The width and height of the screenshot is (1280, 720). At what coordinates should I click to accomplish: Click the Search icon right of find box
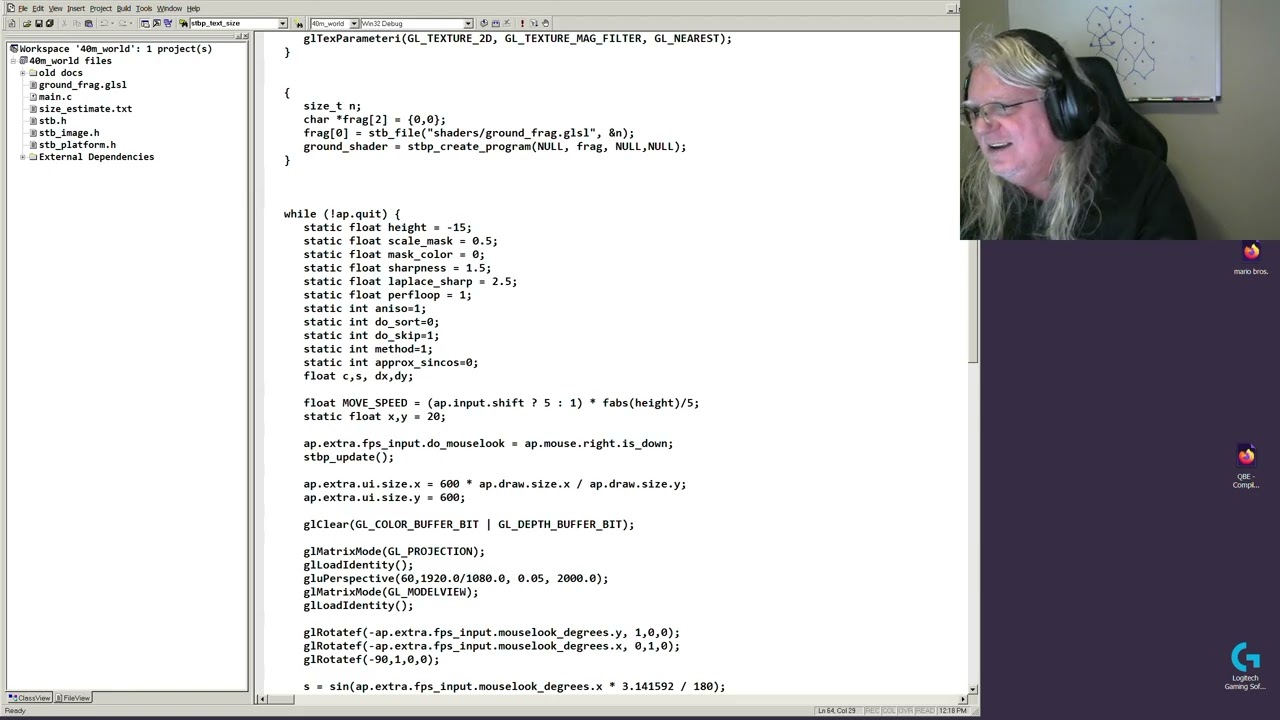(298, 24)
